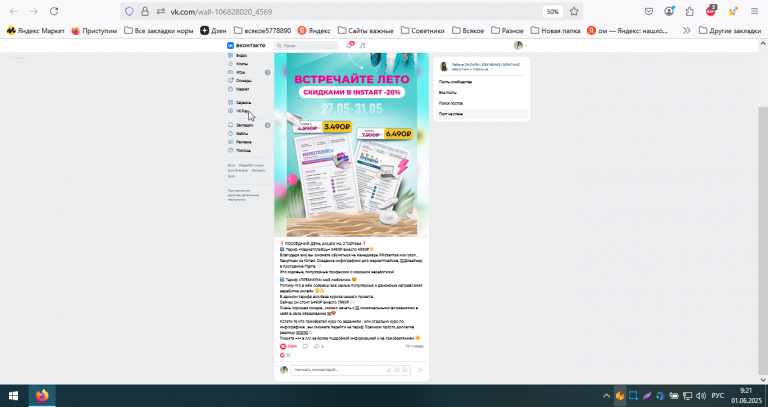Open the extensions puzzle icon

tap(690, 11)
